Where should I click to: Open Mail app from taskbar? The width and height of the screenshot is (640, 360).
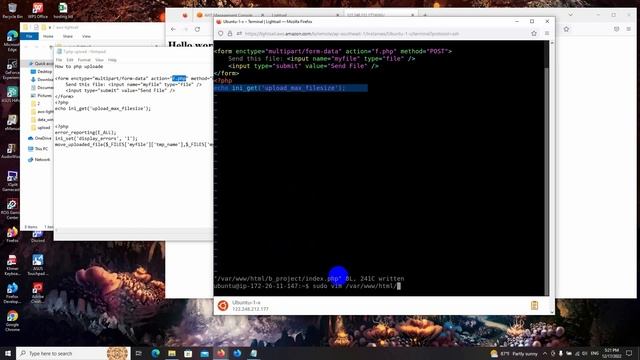click(x=204, y=353)
